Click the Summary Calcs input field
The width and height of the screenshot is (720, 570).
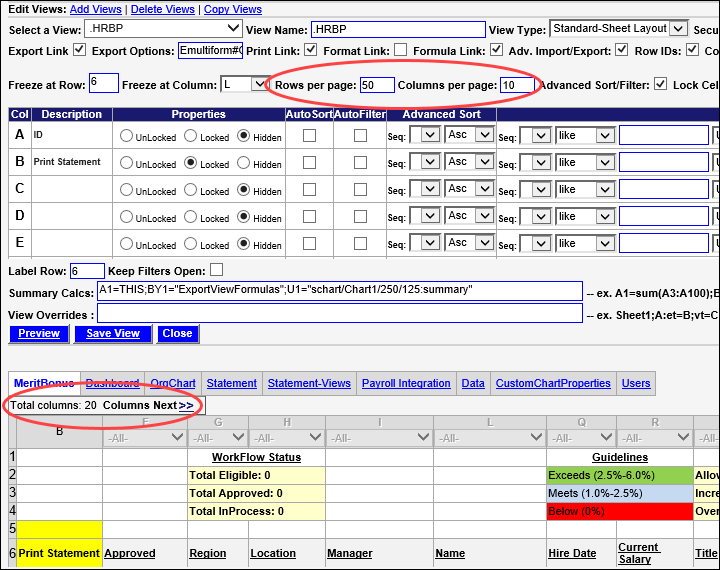[x=339, y=290]
